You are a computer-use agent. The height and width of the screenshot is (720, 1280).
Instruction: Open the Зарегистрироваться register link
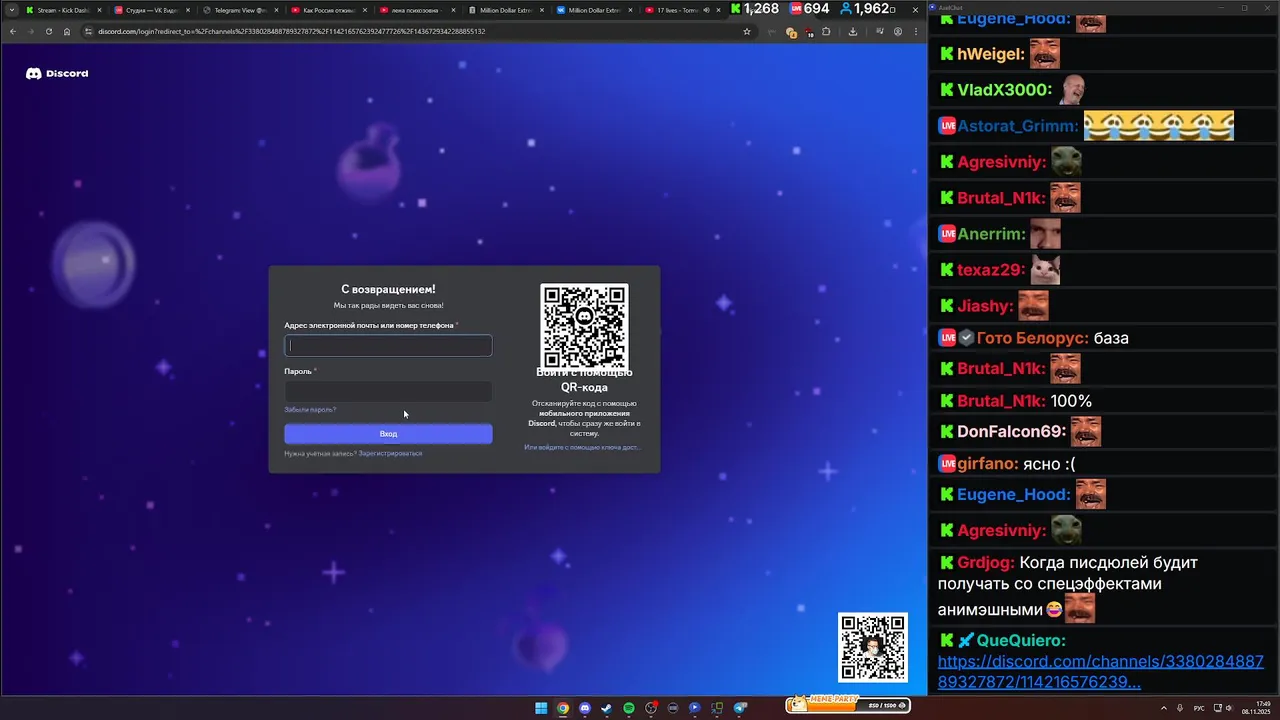(x=390, y=454)
